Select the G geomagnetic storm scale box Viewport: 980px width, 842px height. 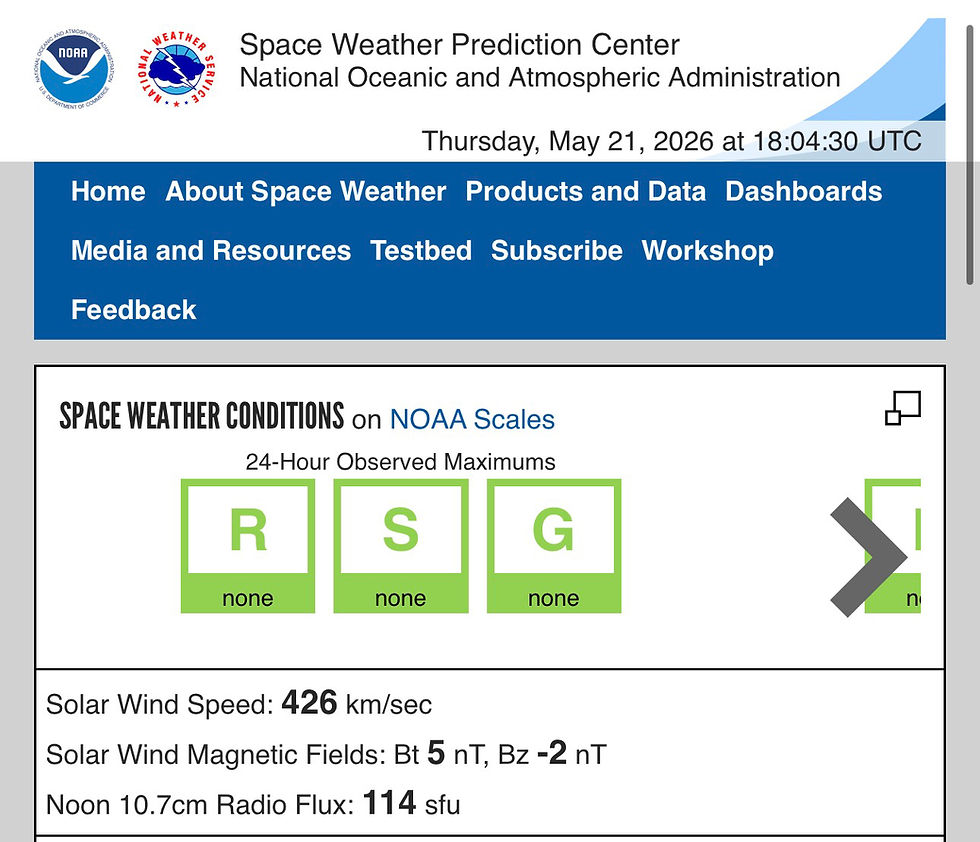(x=554, y=546)
